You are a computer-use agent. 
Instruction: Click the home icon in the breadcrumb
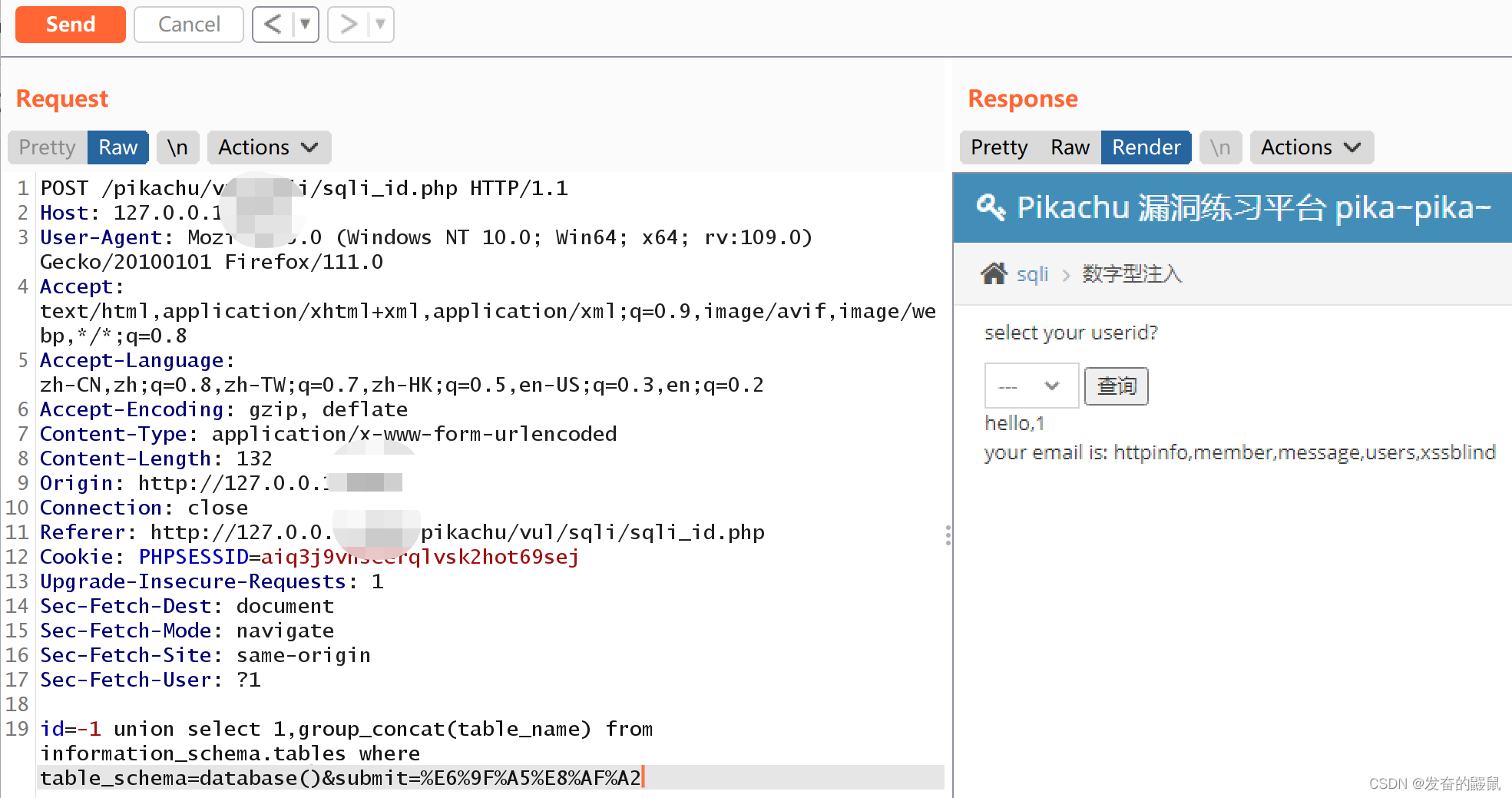[x=994, y=273]
